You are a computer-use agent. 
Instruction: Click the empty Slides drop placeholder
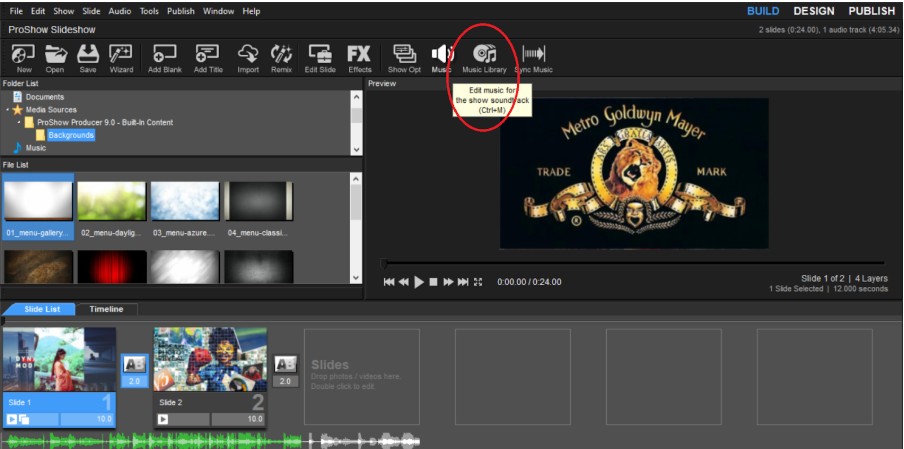(362, 377)
